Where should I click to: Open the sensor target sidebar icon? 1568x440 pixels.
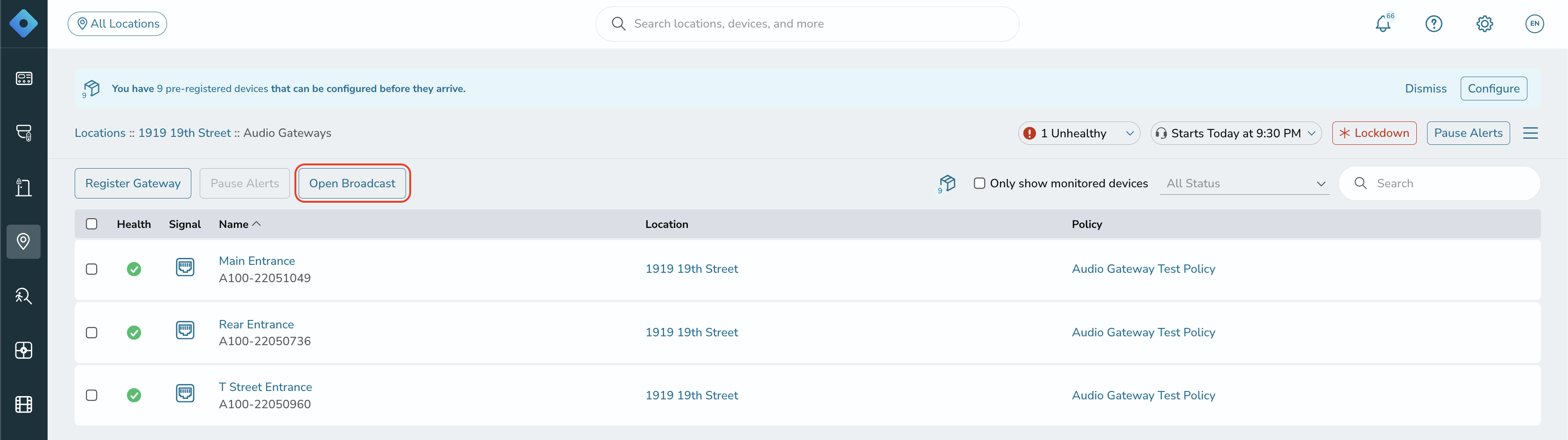[x=24, y=350]
